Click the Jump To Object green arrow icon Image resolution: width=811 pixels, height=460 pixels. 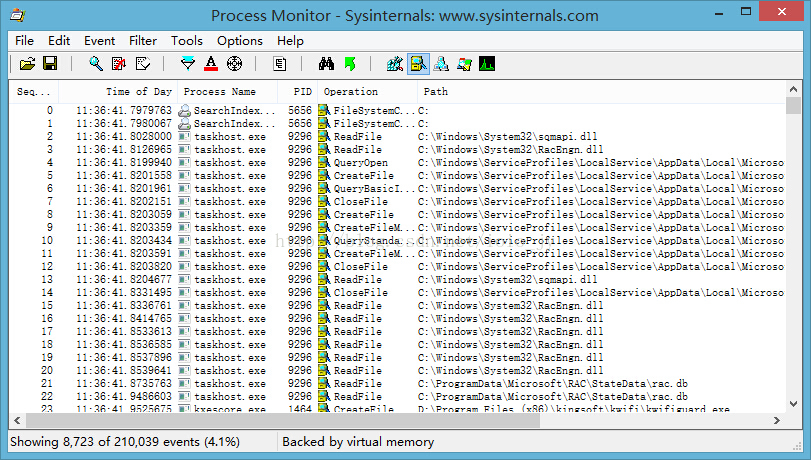(350, 64)
